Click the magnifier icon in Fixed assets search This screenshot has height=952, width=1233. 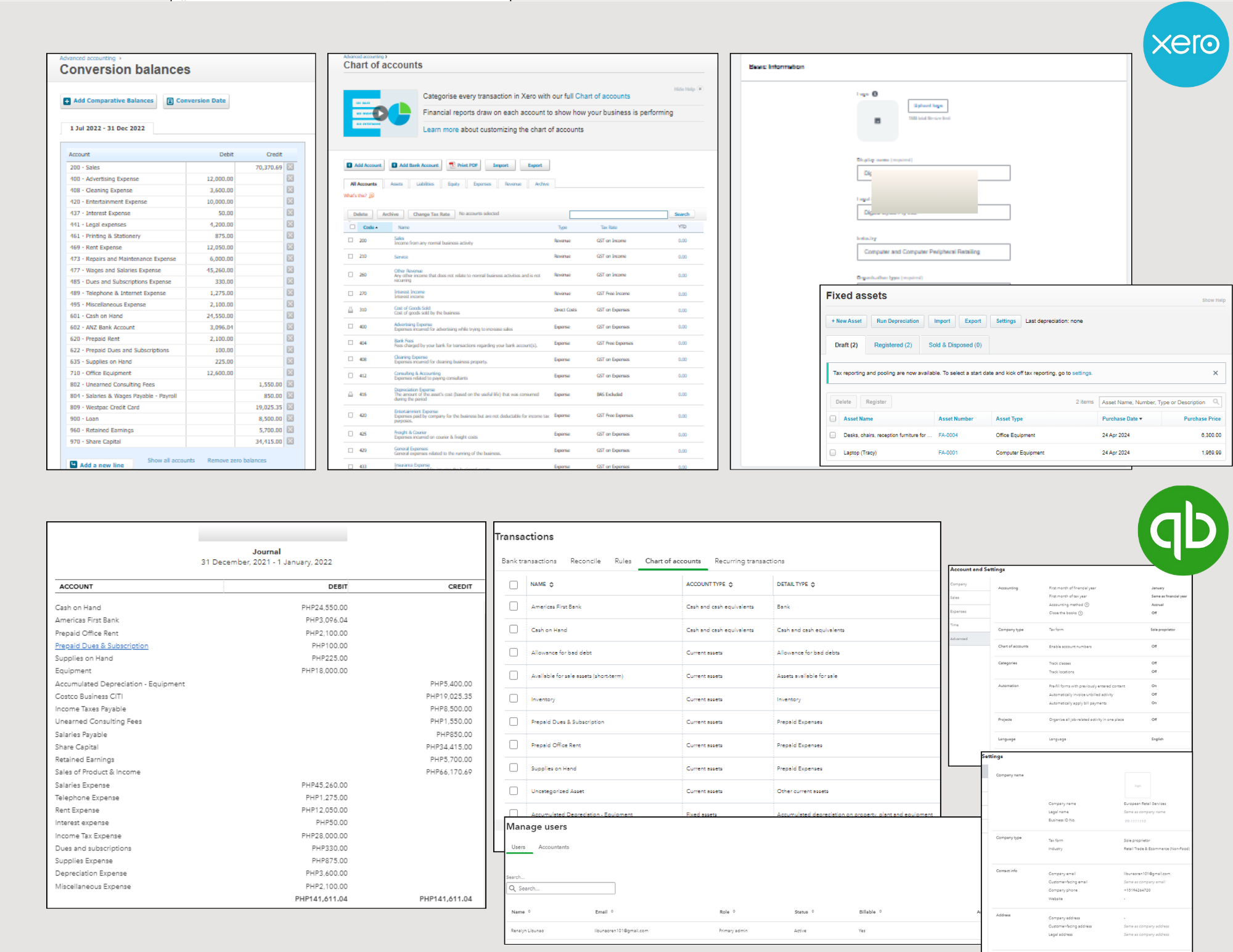(x=1216, y=402)
